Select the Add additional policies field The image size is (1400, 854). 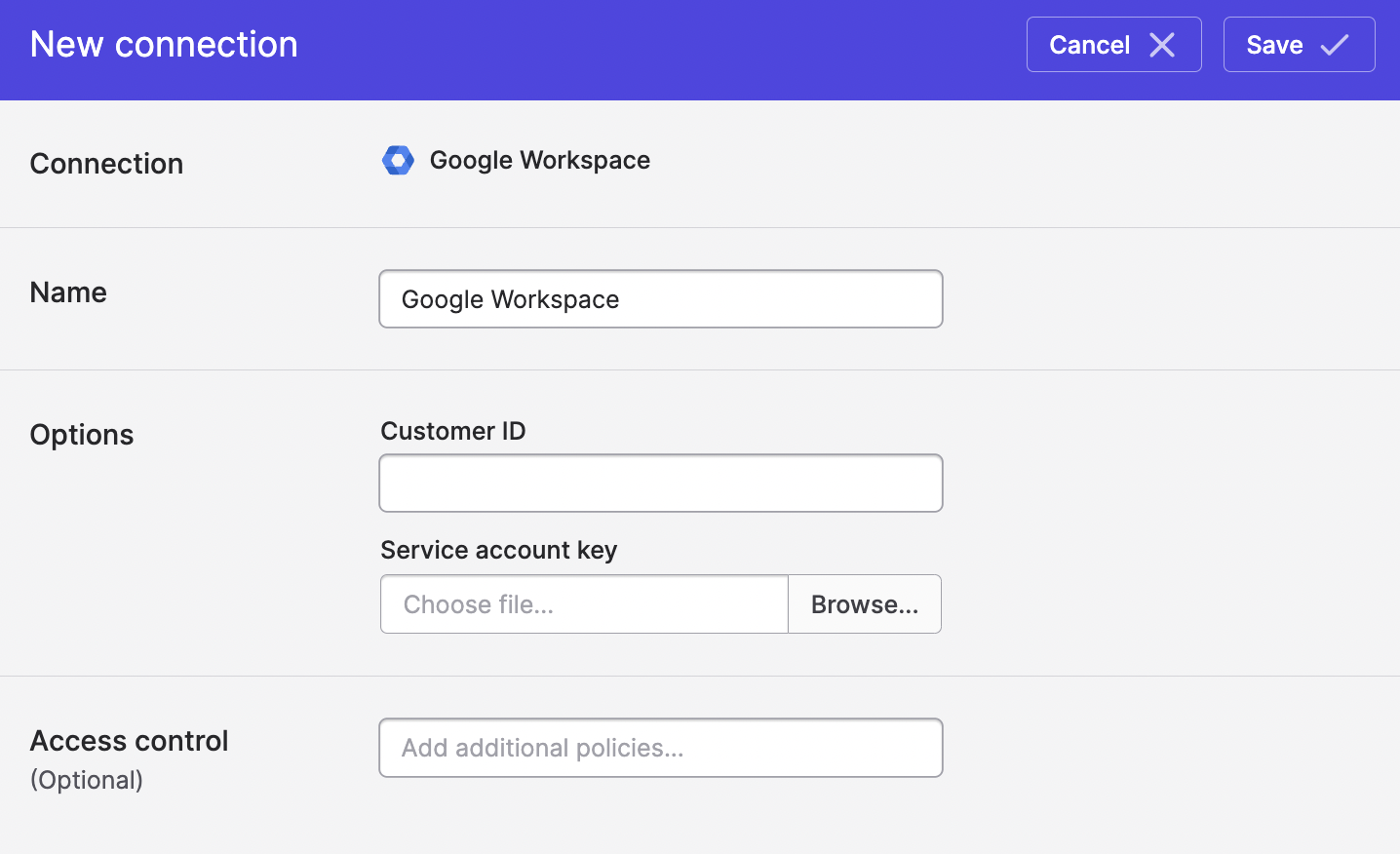[661, 748]
